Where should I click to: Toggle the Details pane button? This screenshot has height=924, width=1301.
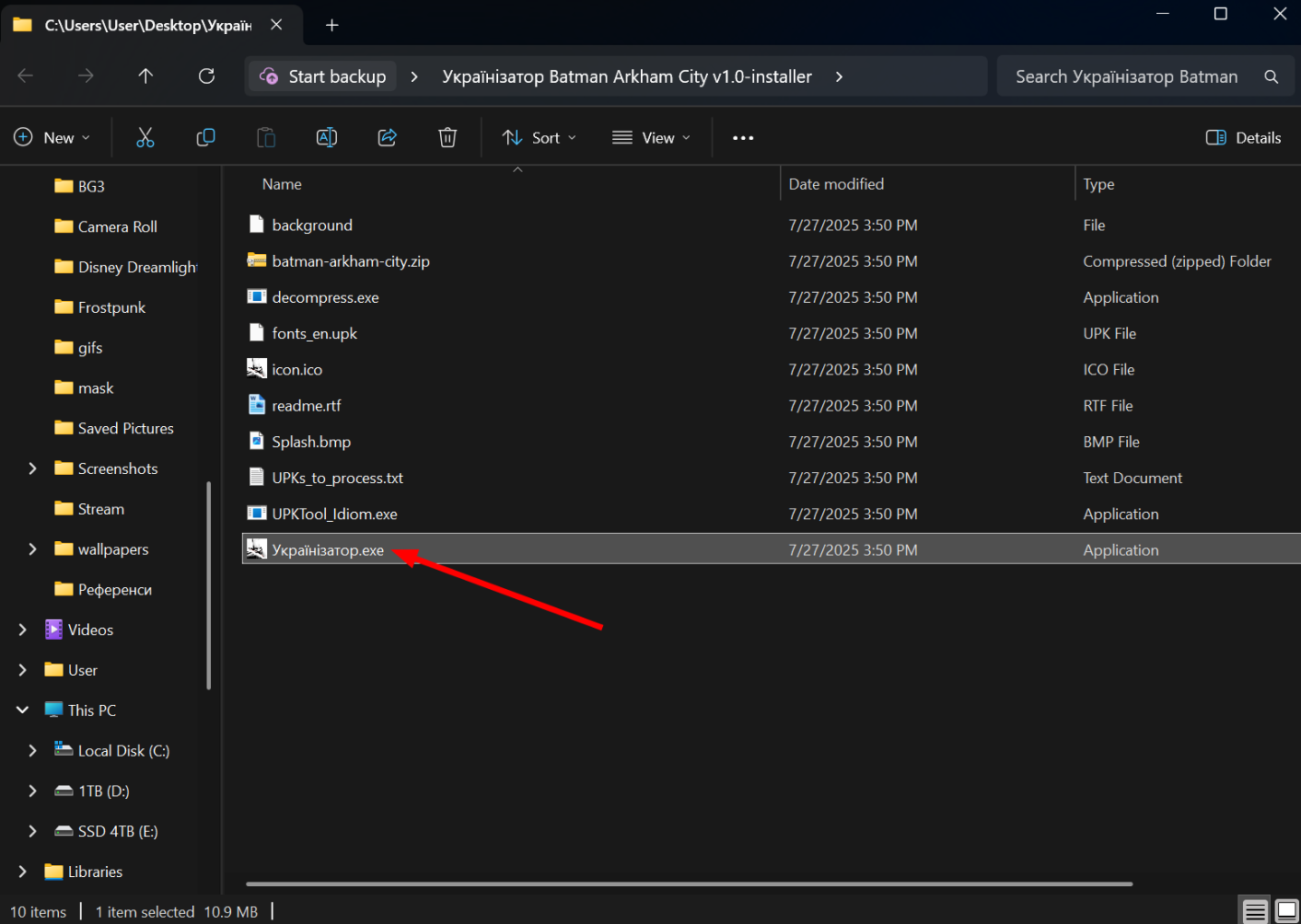pos(1244,137)
